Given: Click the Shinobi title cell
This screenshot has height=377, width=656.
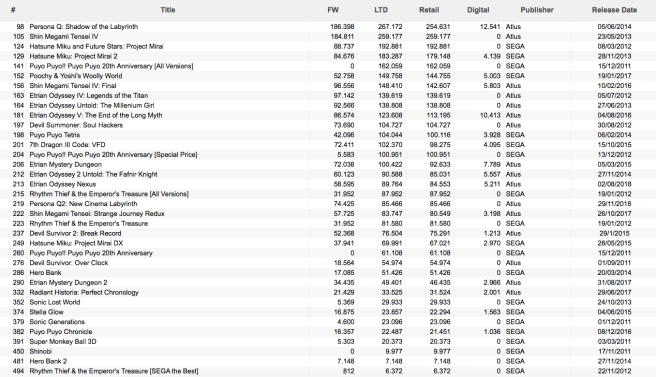Looking at the screenshot, I should (41, 351).
